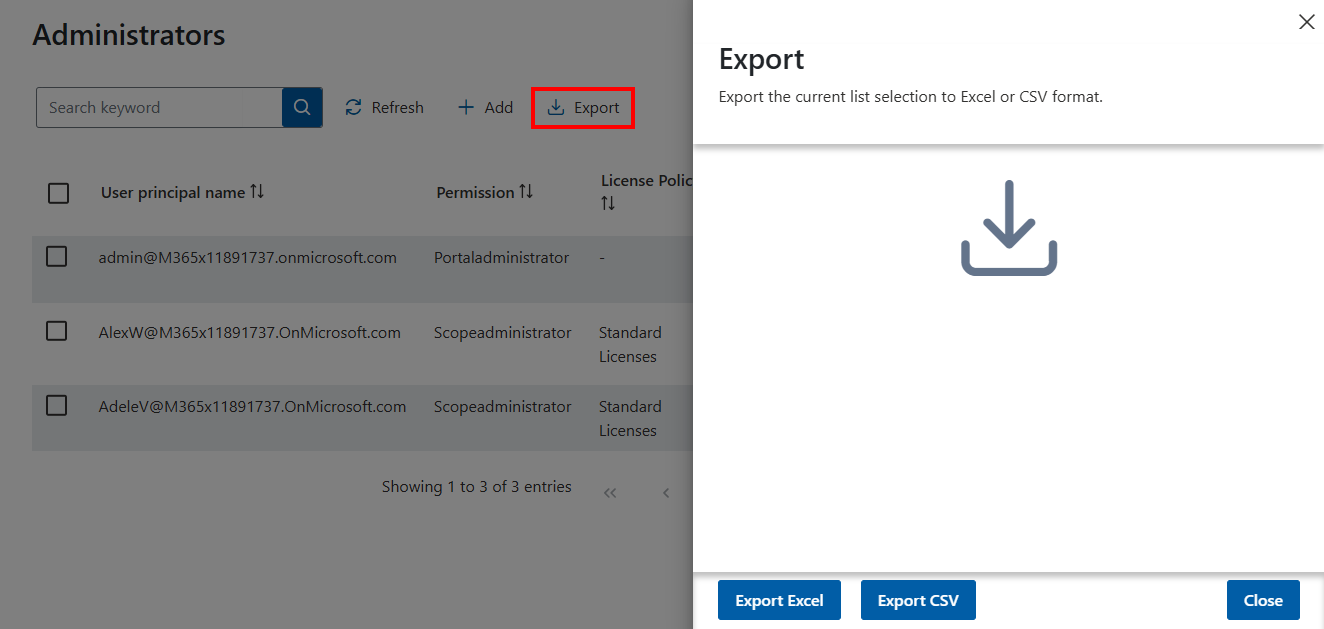
Task: Sort by Permission column arrows
Action: (526, 192)
